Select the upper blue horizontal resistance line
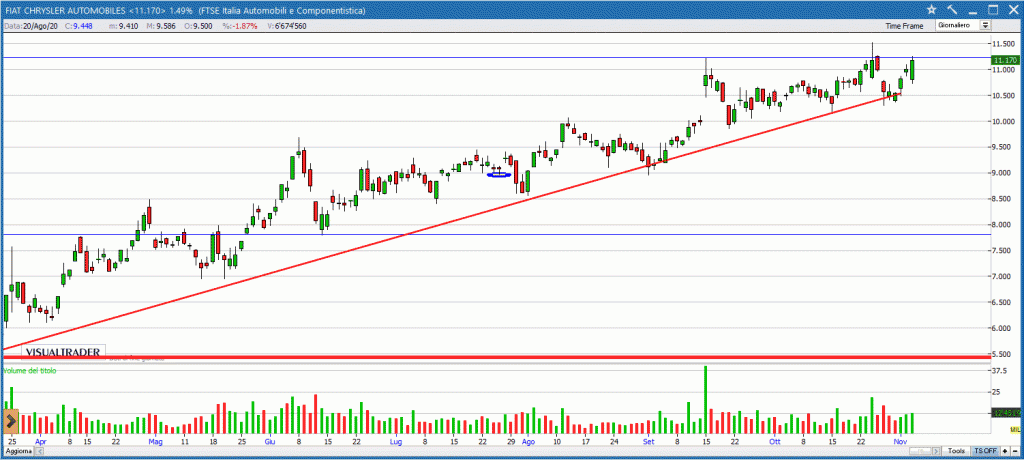Image resolution: width=1024 pixels, height=460 pixels. pos(496,58)
